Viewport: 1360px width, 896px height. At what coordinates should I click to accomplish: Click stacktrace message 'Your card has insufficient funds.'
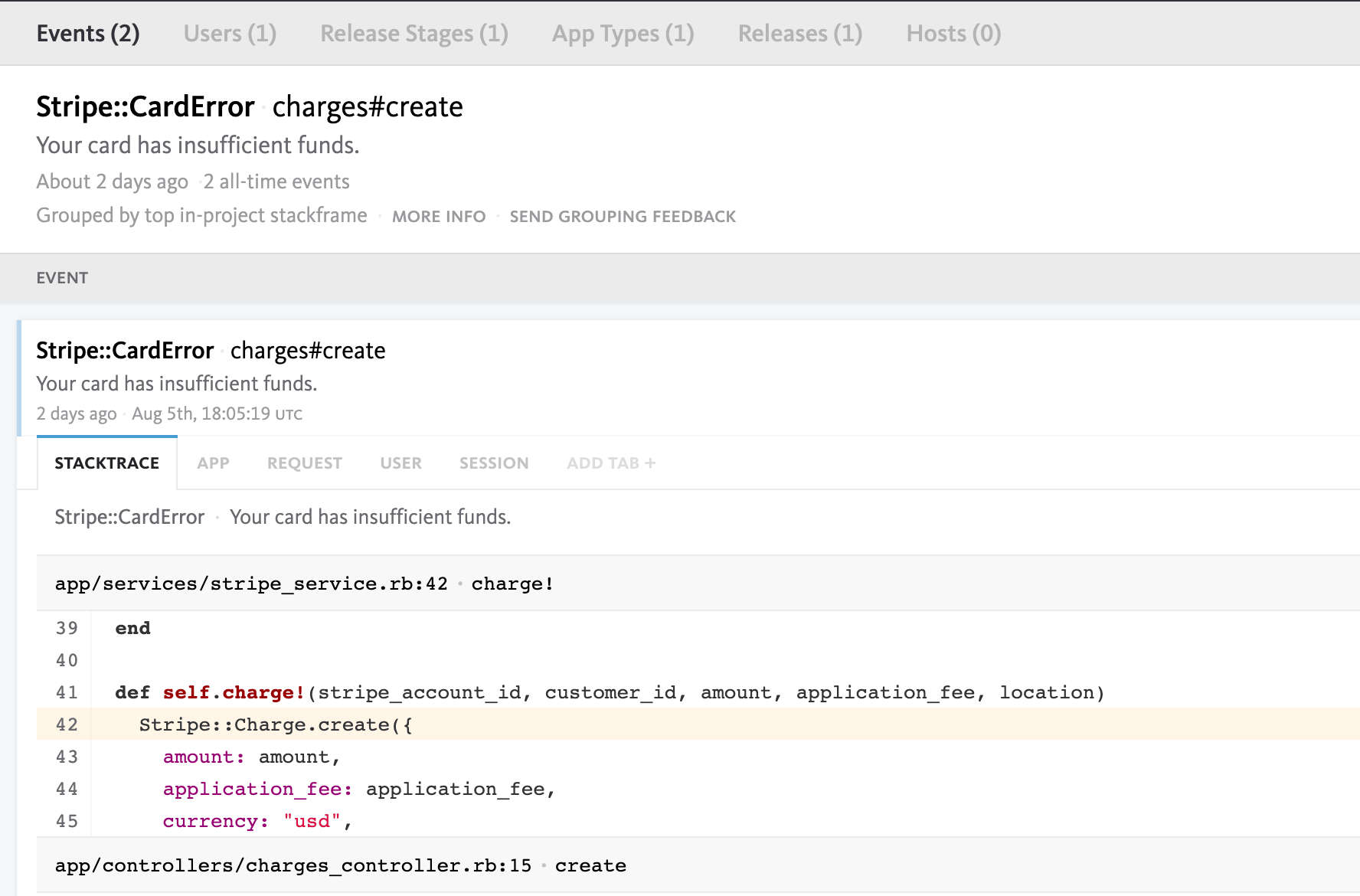370,517
